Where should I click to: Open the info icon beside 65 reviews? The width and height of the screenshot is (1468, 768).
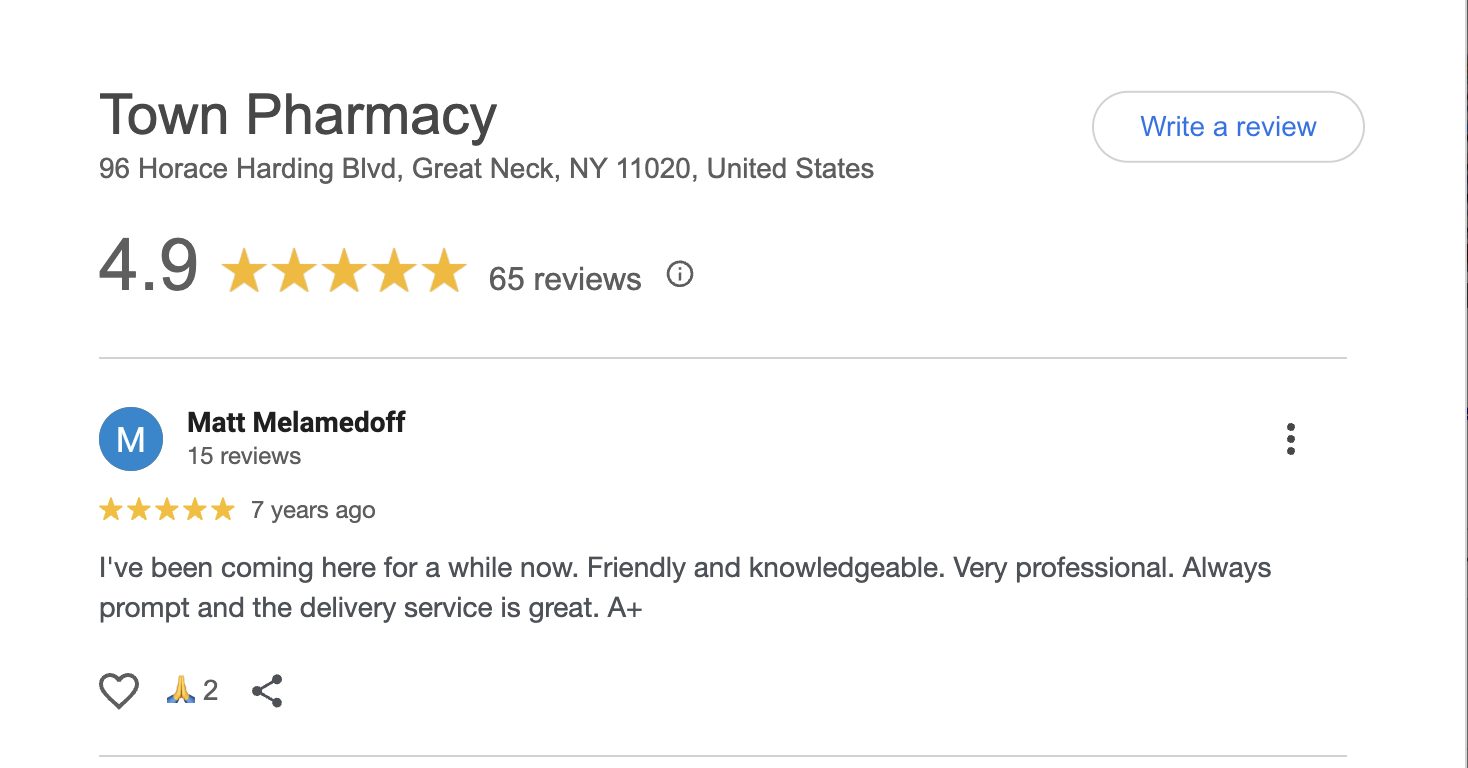click(x=680, y=274)
